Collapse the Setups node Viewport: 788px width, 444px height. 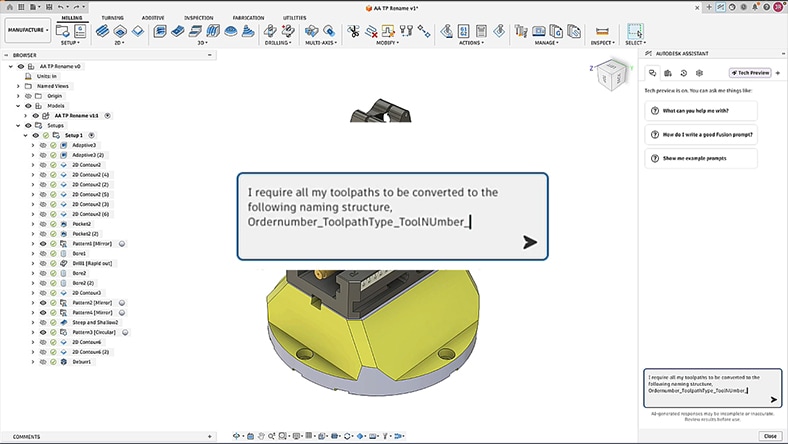18,126
